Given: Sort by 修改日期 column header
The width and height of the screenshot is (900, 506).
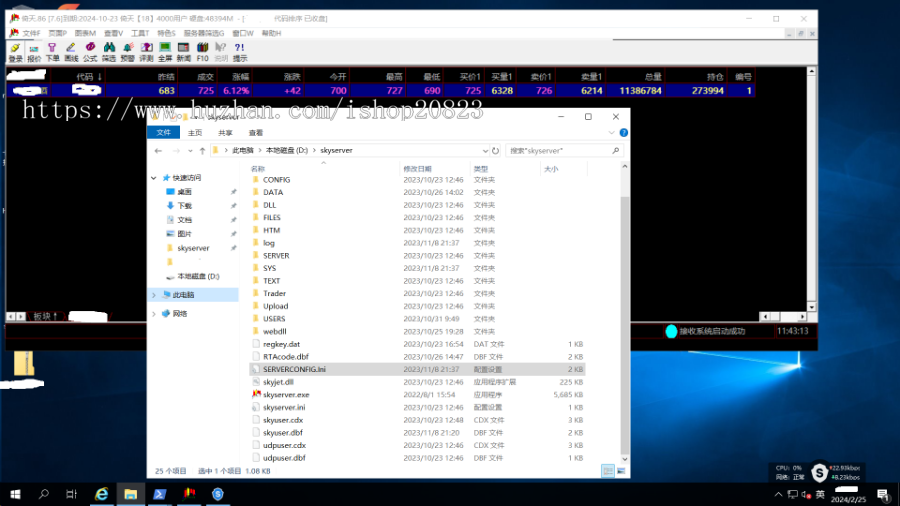Looking at the screenshot, I should pos(417,169).
